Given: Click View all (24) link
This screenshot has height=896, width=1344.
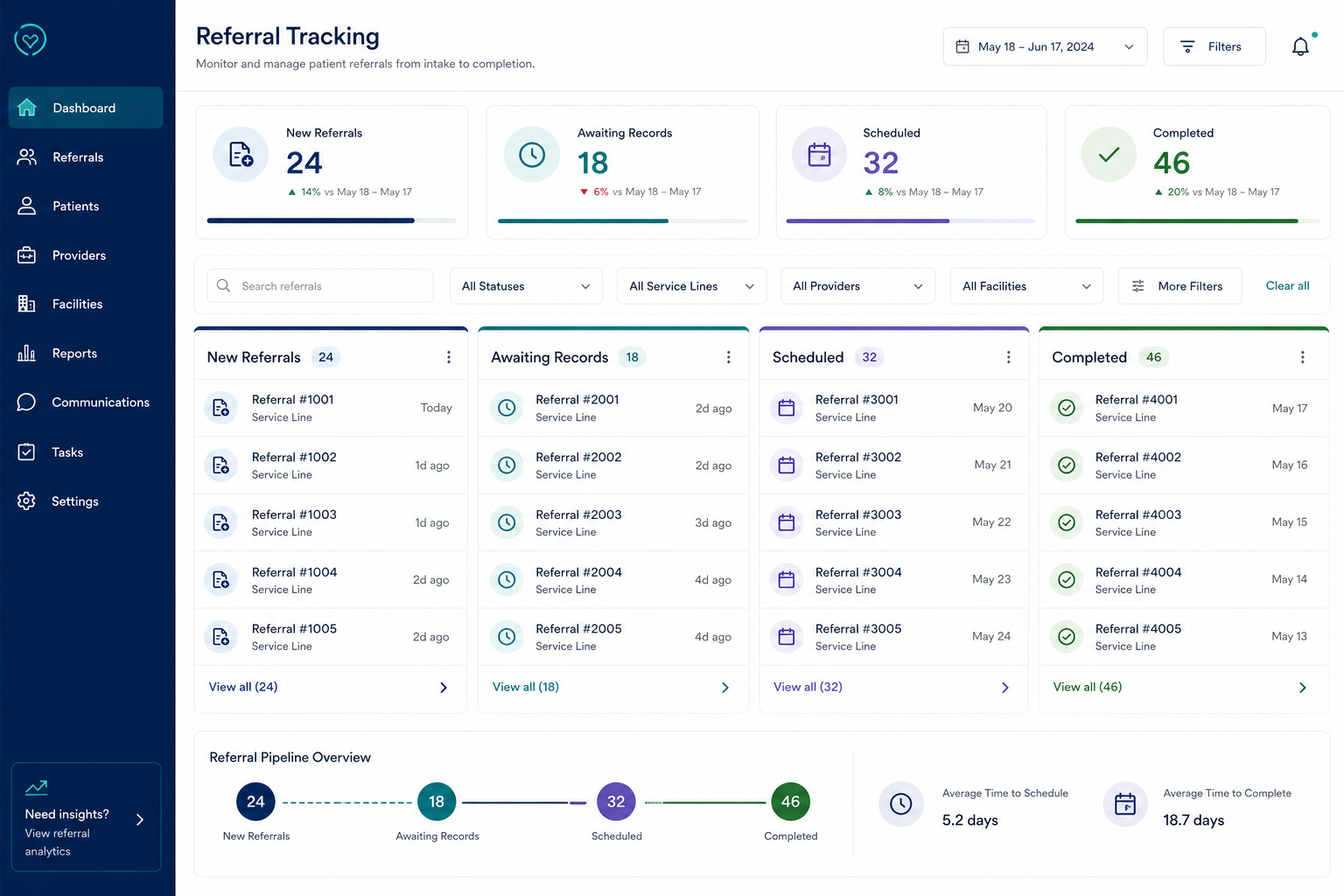Looking at the screenshot, I should pyautogui.click(x=243, y=687).
